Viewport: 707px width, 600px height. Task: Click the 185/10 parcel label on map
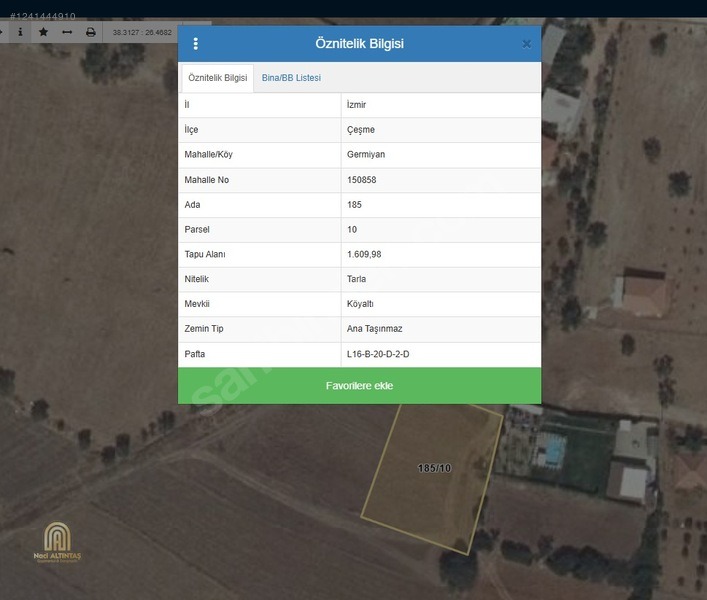point(434,468)
